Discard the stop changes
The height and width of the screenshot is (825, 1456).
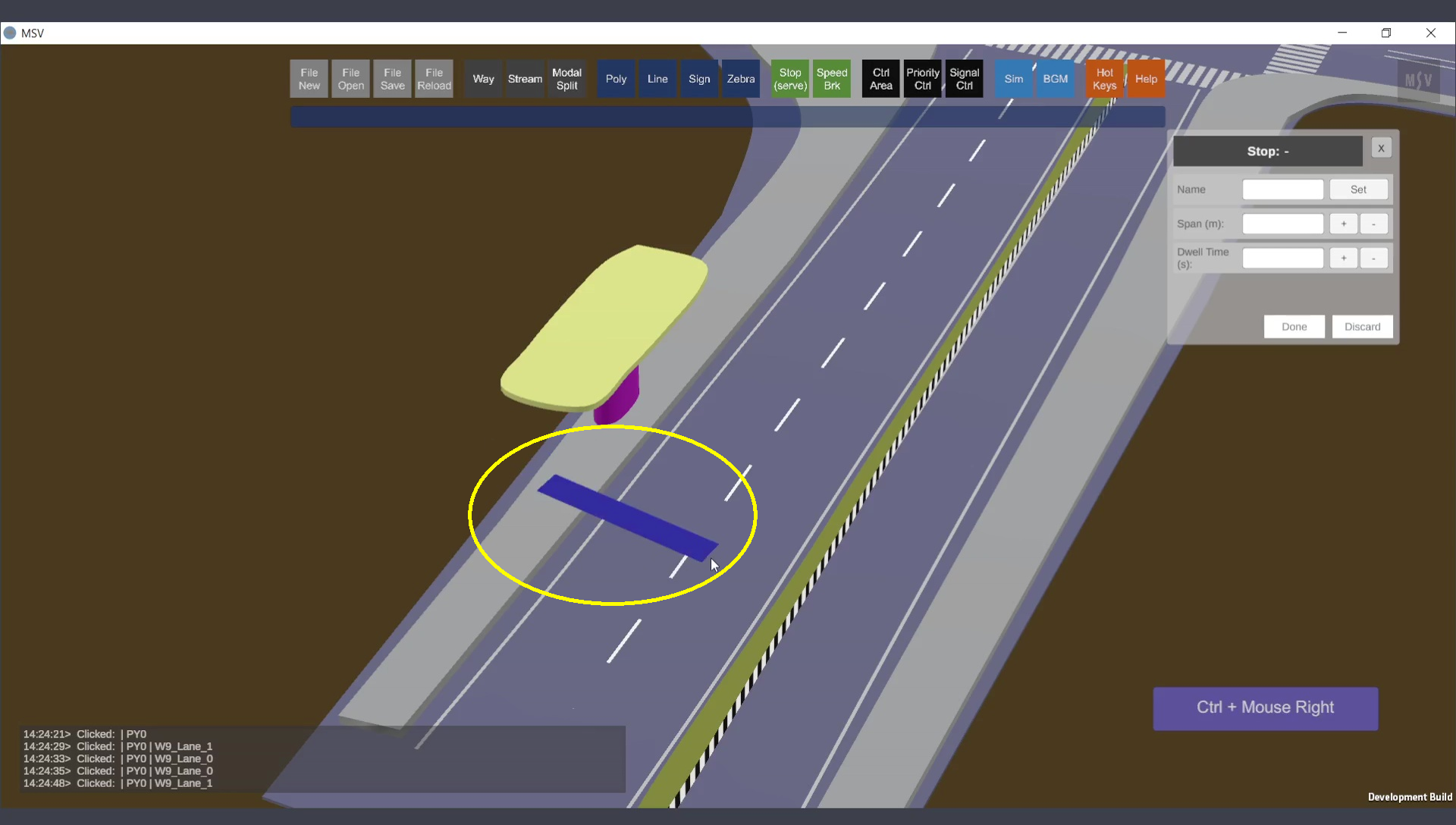1362,327
